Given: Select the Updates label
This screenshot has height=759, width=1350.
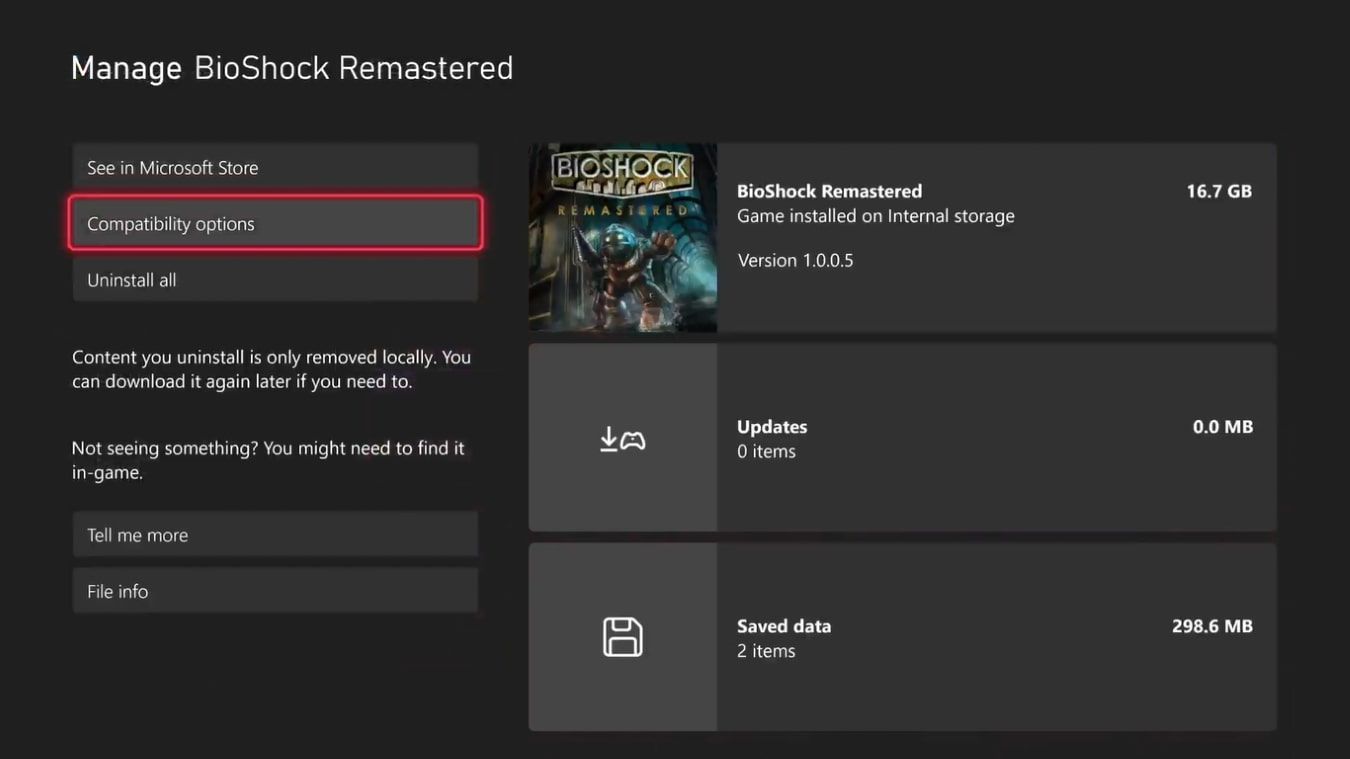Looking at the screenshot, I should [x=772, y=426].
